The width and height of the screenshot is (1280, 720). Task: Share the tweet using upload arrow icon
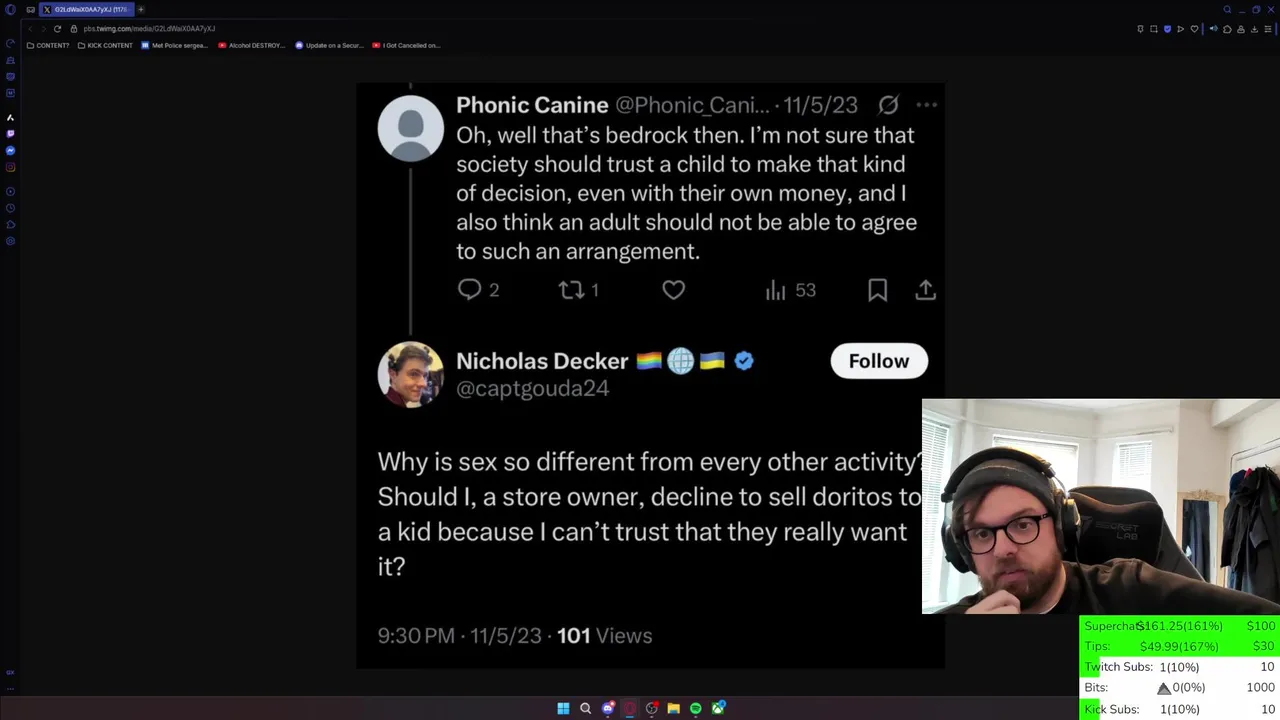(925, 290)
